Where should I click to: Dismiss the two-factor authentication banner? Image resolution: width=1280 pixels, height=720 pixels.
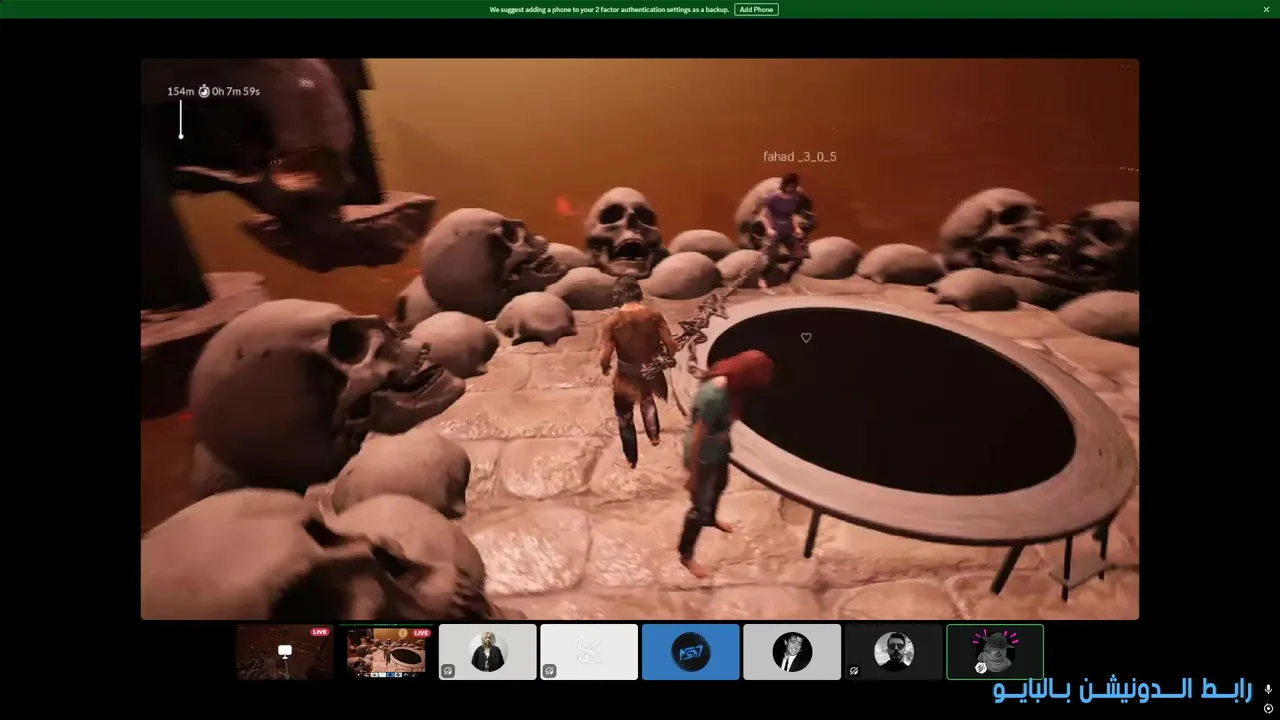pos(1266,9)
